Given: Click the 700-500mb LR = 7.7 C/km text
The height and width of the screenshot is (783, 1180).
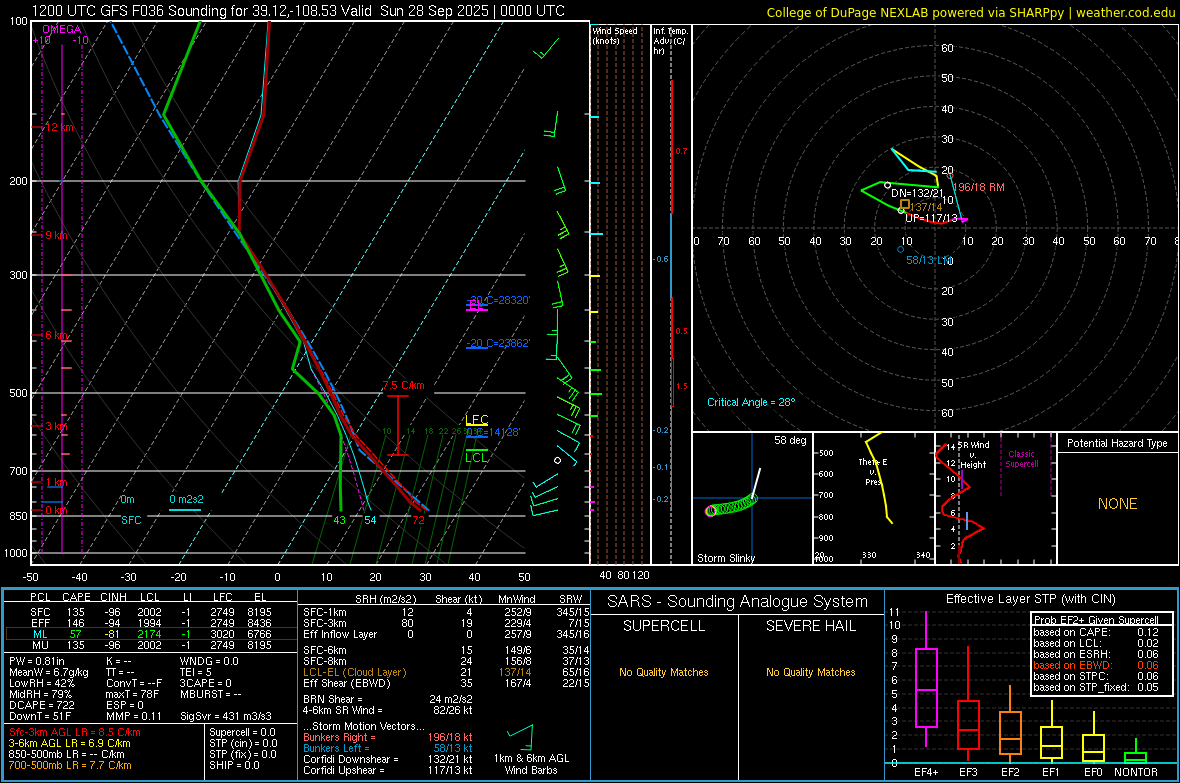Looking at the screenshot, I should pyautogui.click(x=70, y=765).
